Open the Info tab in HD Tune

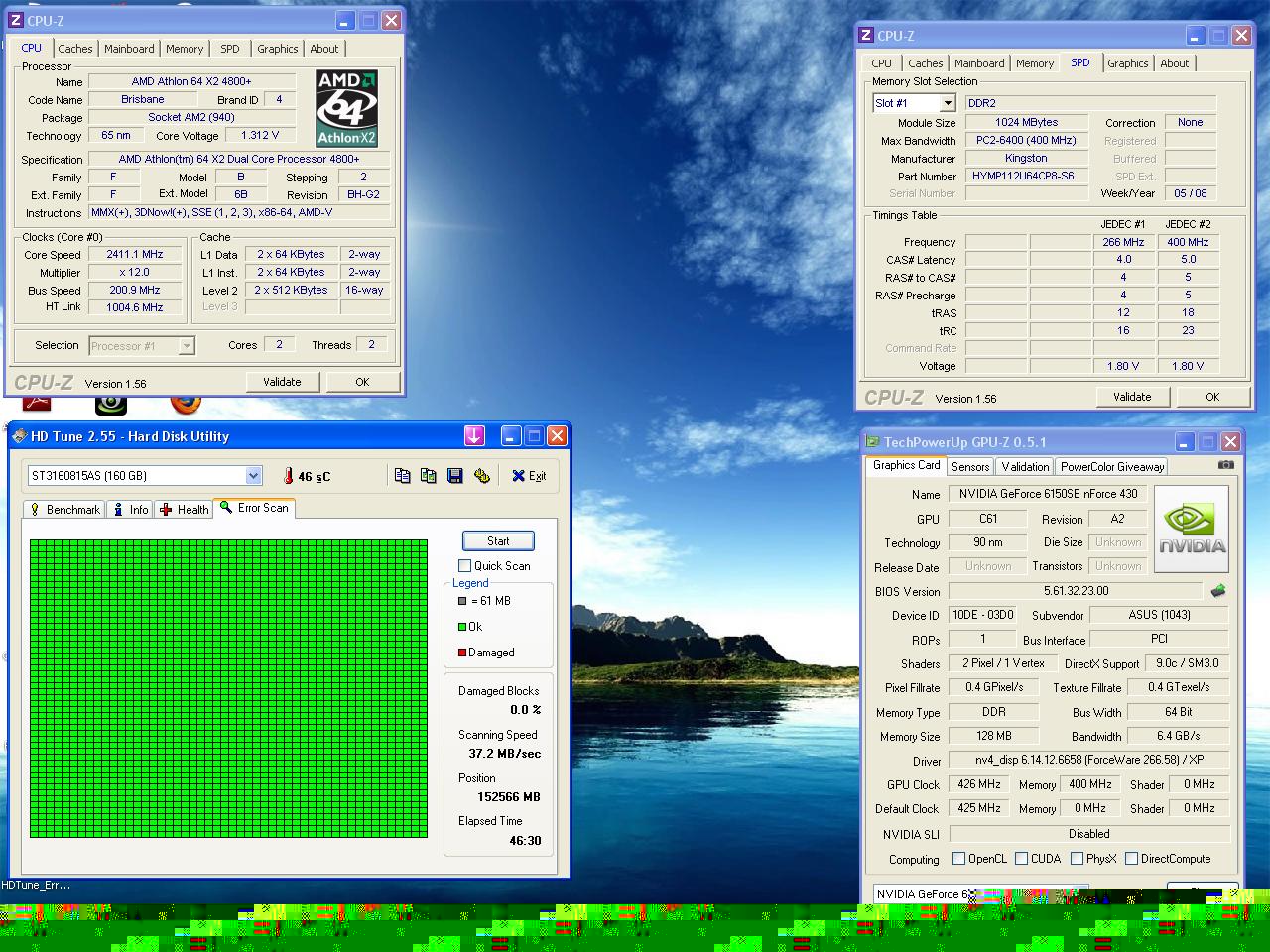130,510
